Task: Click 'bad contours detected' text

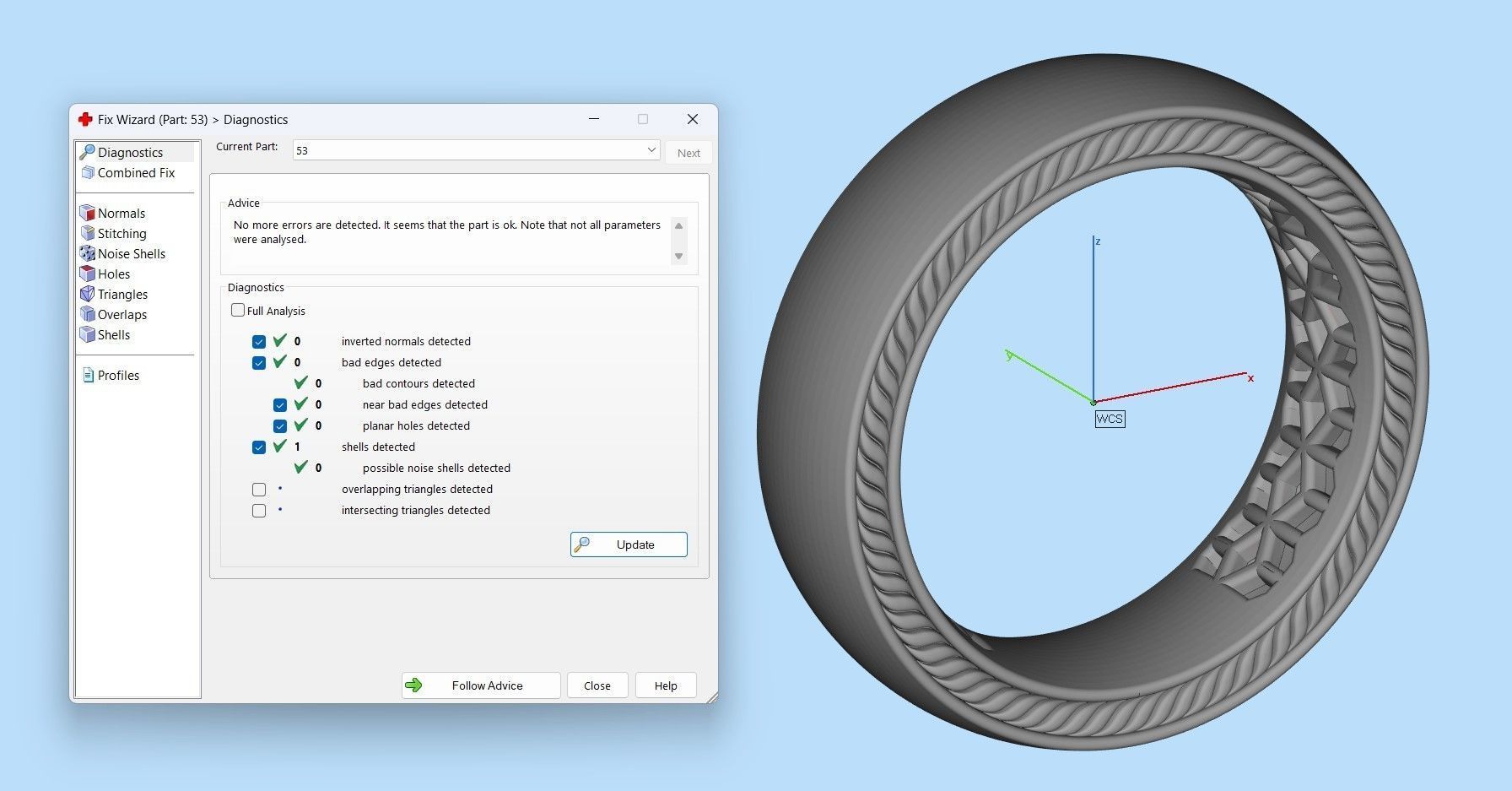Action: (x=418, y=384)
